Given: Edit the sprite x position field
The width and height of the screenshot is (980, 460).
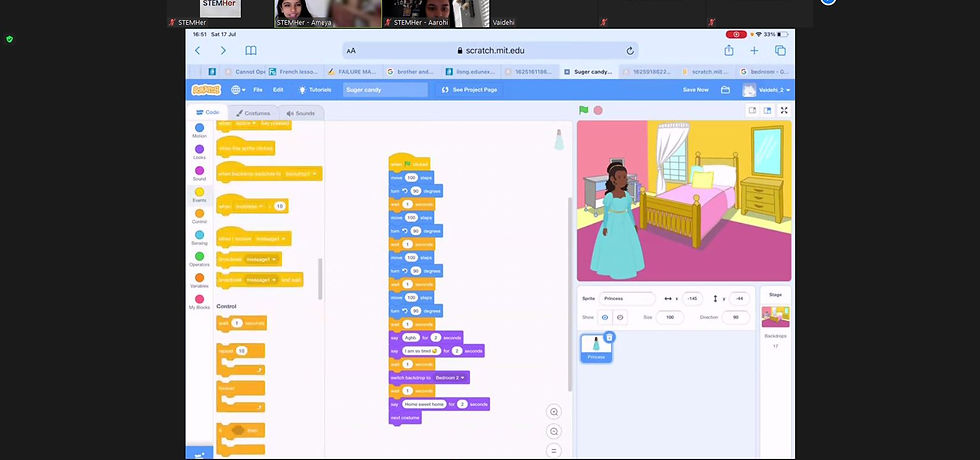Looking at the screenshot, I should pos(692,299).
